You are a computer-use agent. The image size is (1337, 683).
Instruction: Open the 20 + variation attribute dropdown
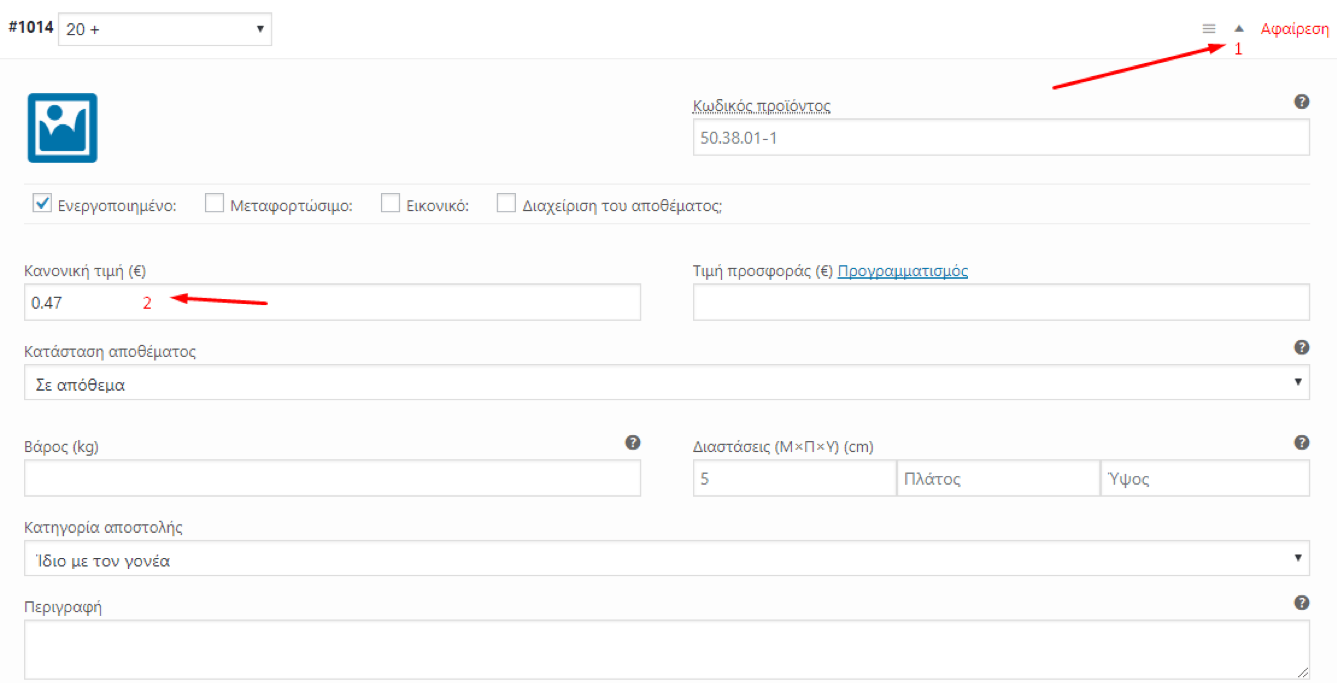click(165, 30)
